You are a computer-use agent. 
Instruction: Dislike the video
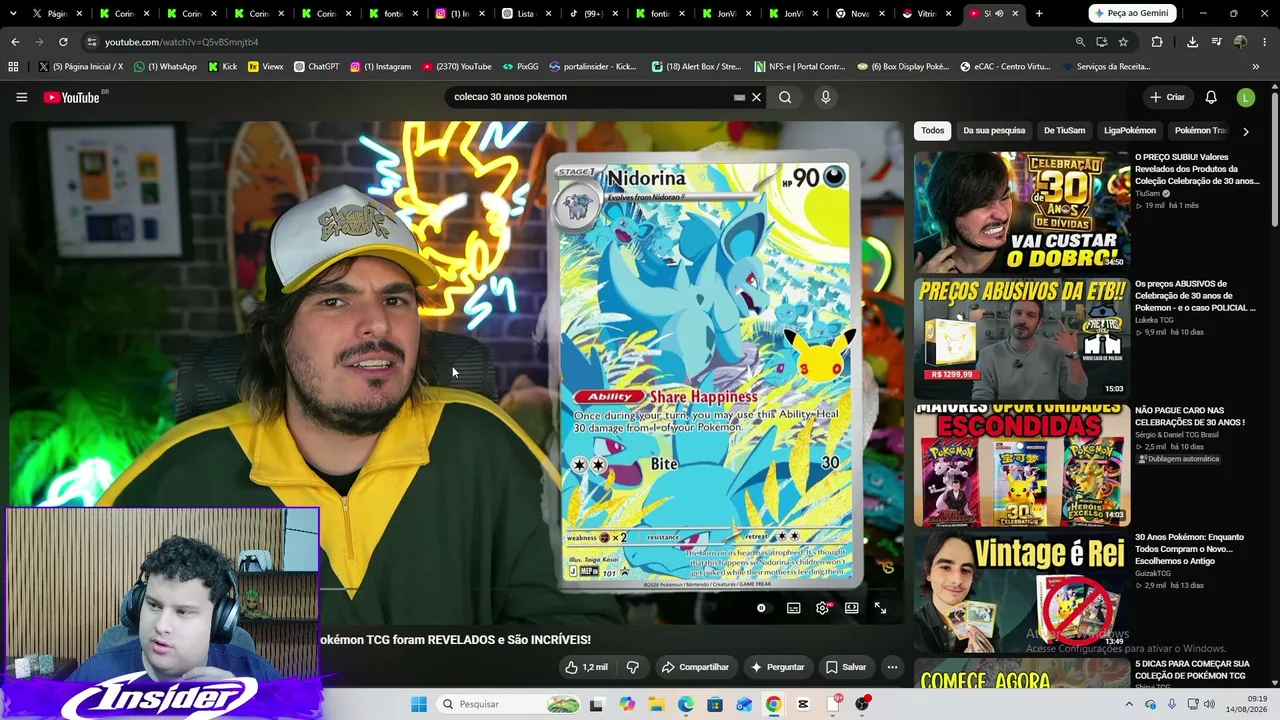tap(632, 667)
